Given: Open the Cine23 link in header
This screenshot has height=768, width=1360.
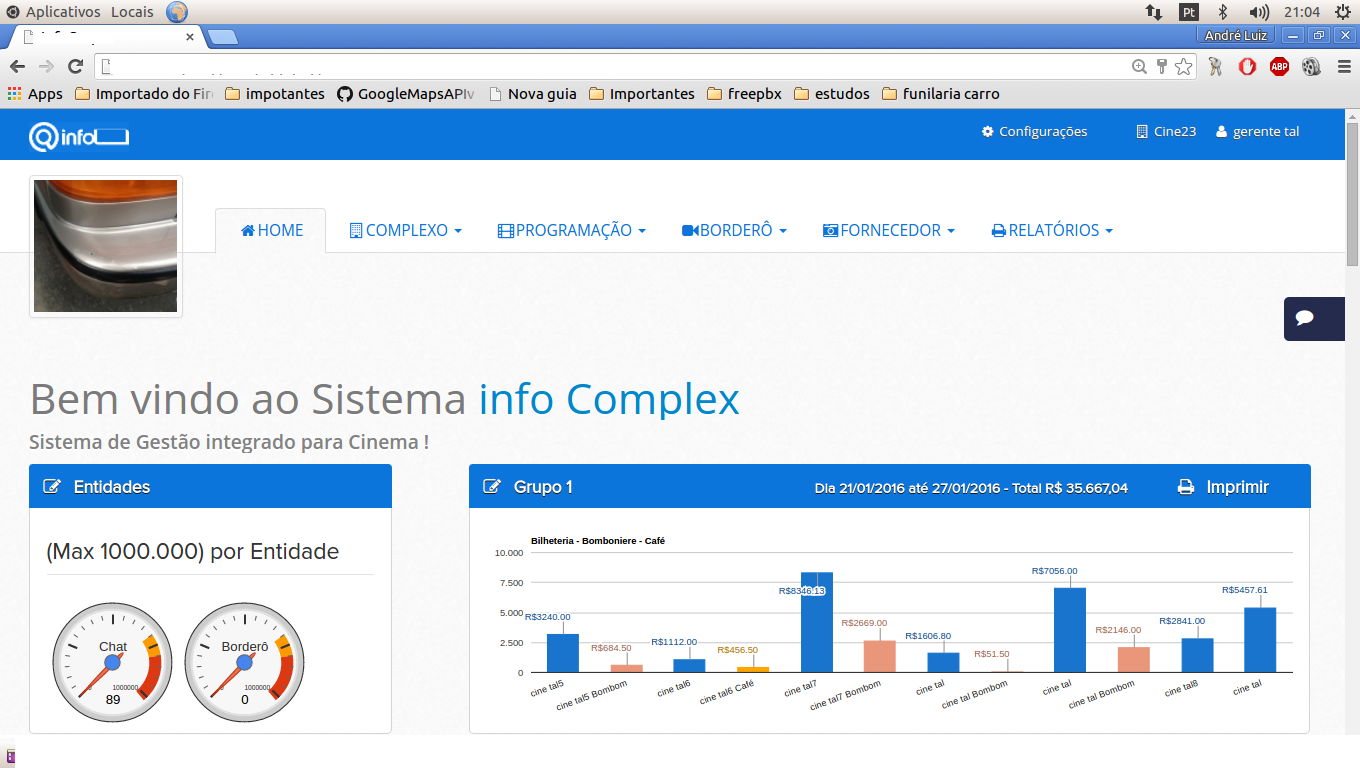Looking at the screenshot, I should pos(1166,132).
